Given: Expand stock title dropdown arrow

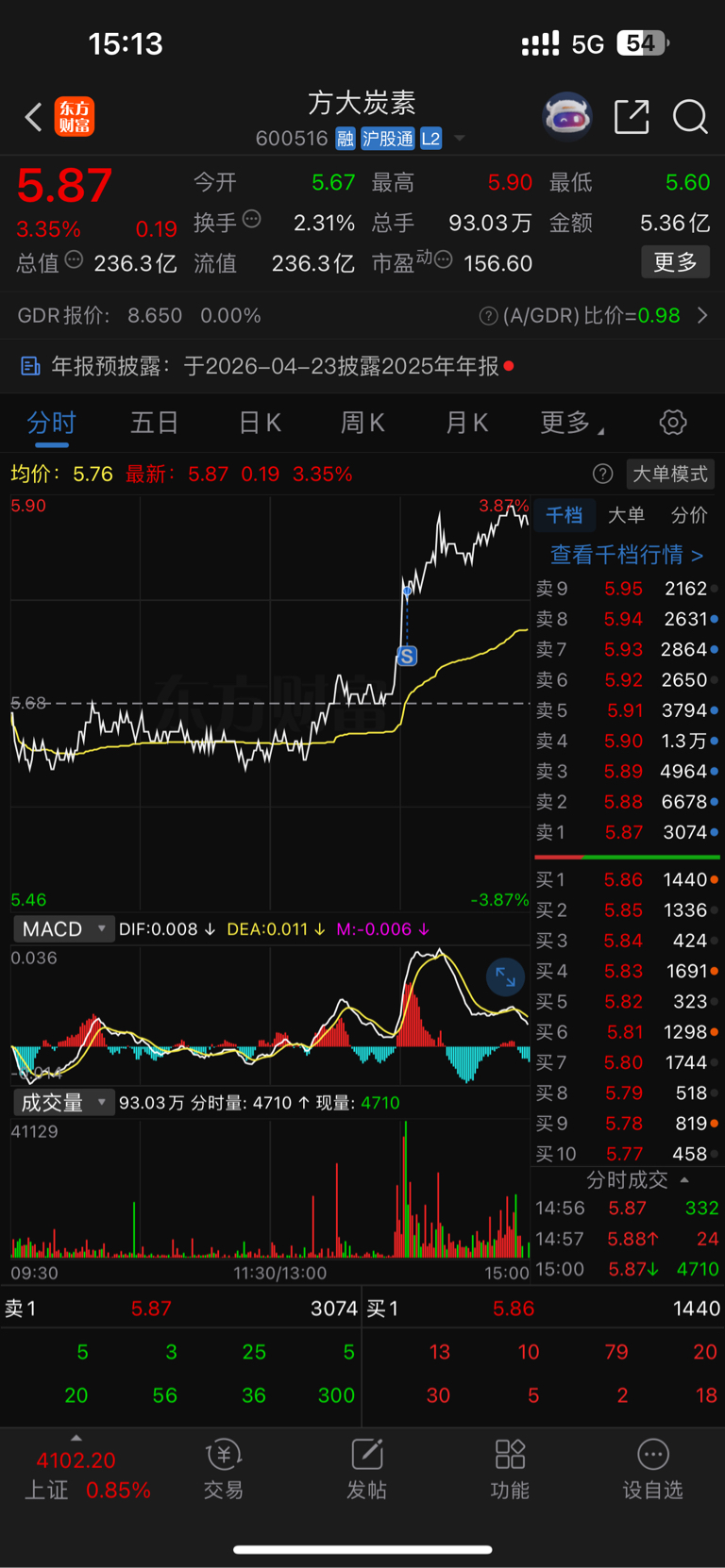Looking at the screenshot, I should click(x=460, y=139).
